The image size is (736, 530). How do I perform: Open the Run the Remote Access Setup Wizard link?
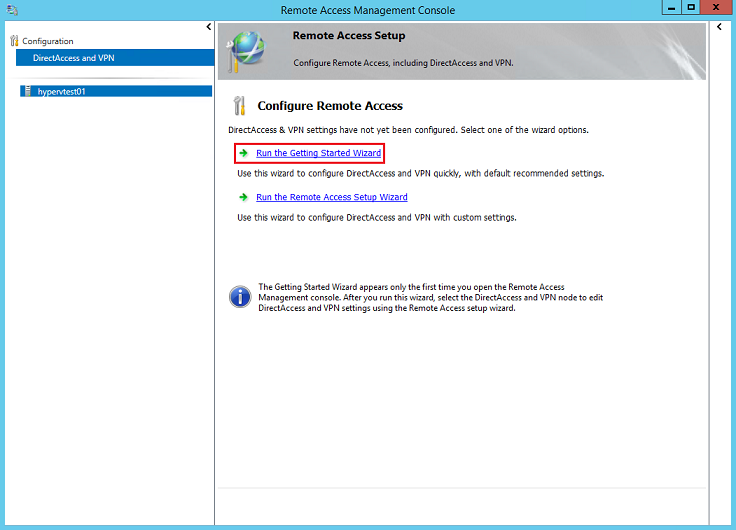click(331, 197)
